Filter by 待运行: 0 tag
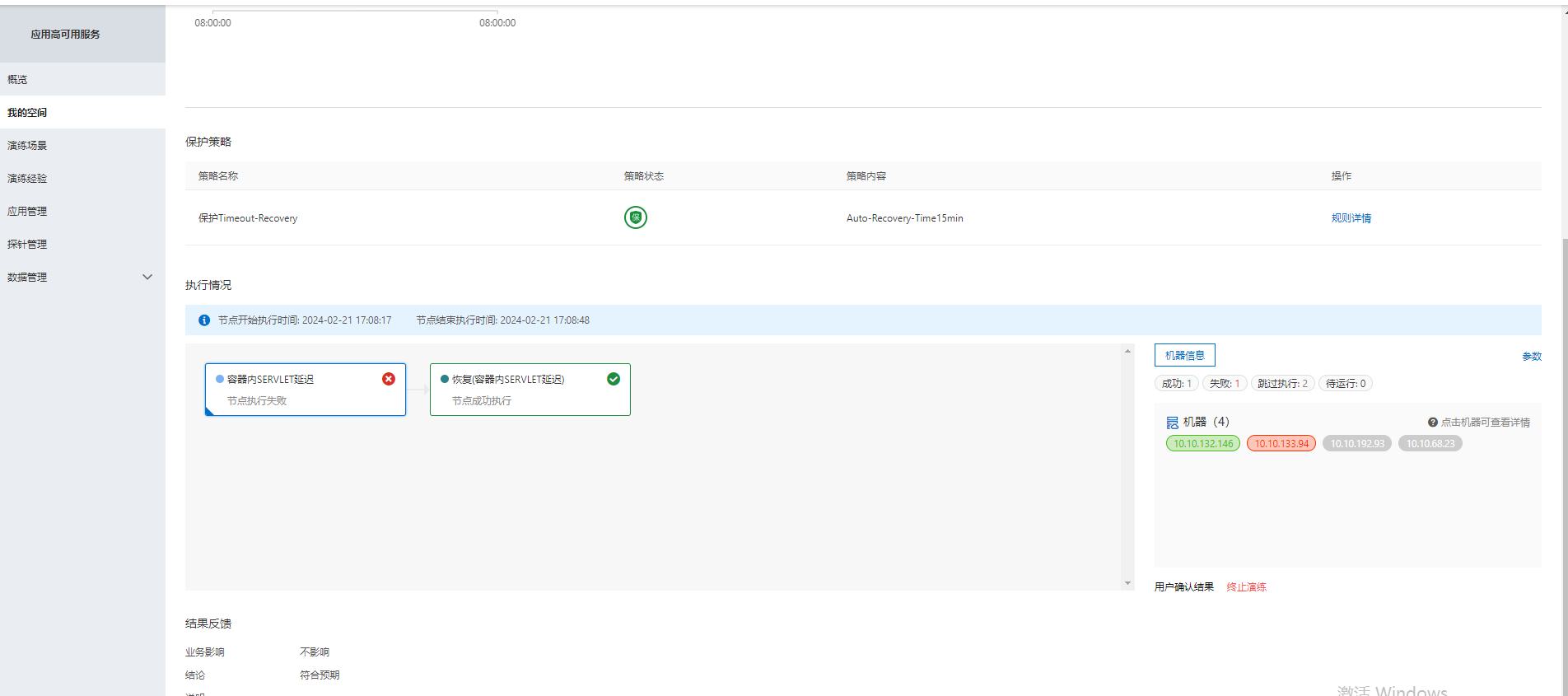Image resolution: width=1568 pixels, height=696 pixels. pos(1346,384)
